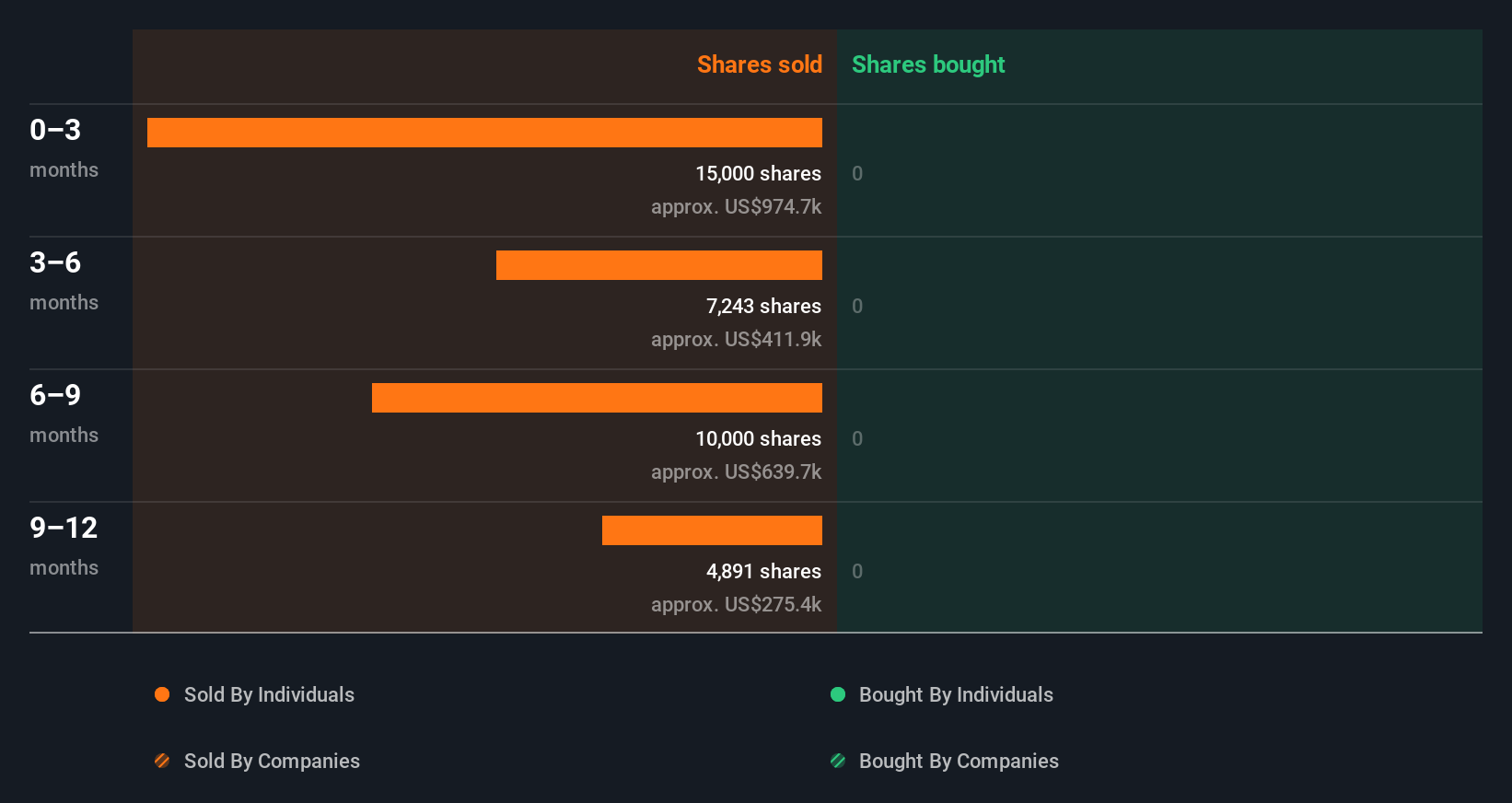
Task: Click the bought 0 in 6–9 months row
Action: 857,438
